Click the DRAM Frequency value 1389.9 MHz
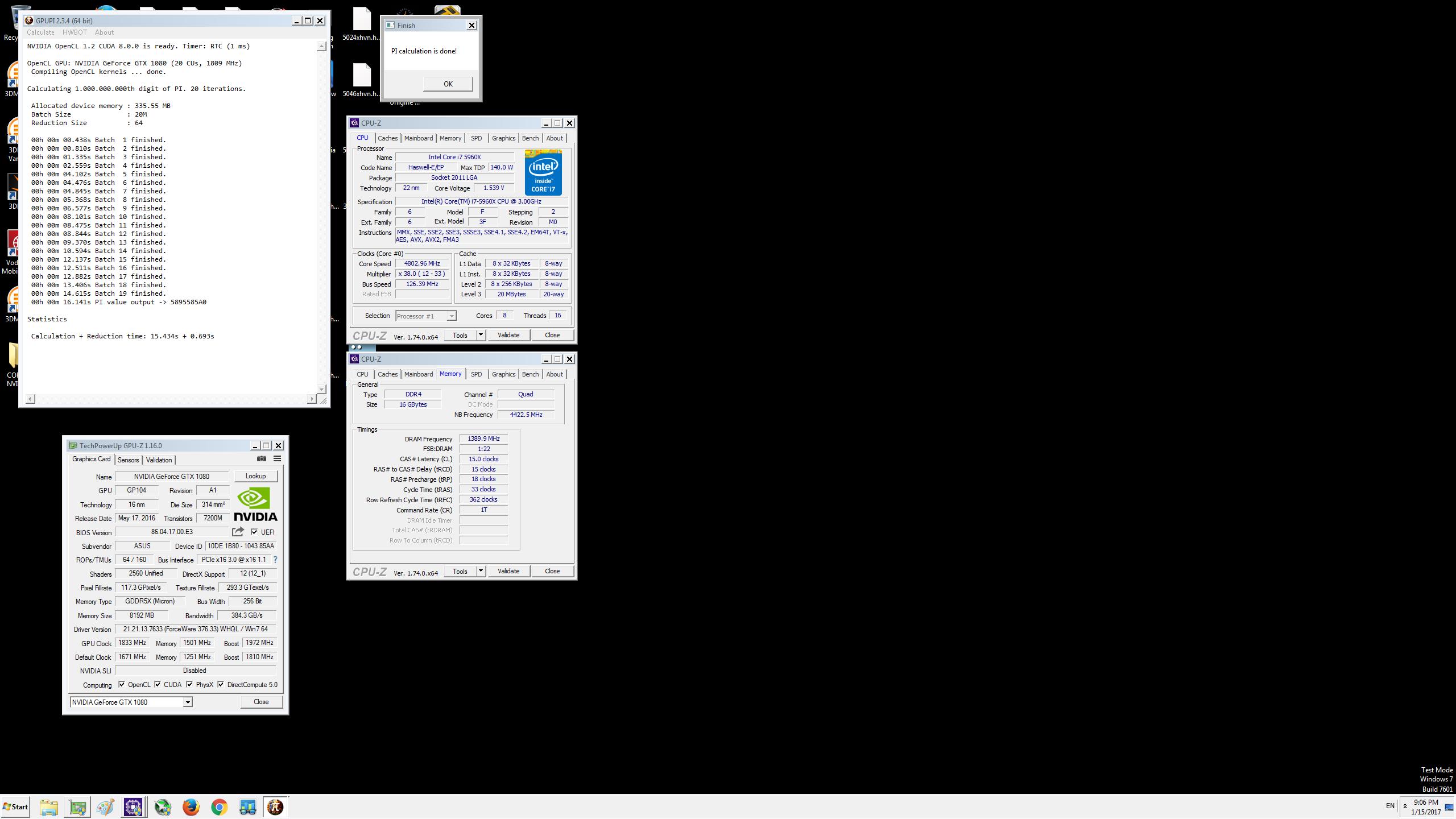This screenshot has width=1456, height=819. [483, 439]
